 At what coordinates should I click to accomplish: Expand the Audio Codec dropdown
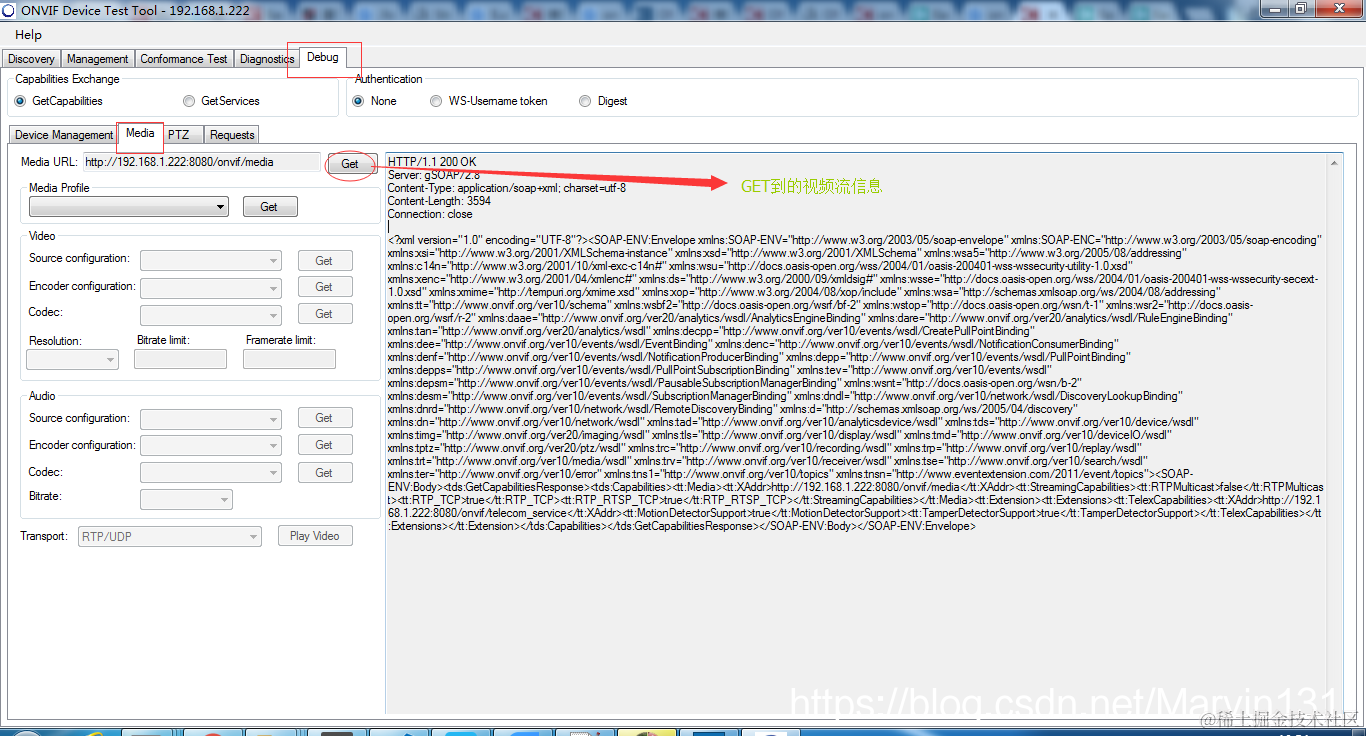pos(211,473)
